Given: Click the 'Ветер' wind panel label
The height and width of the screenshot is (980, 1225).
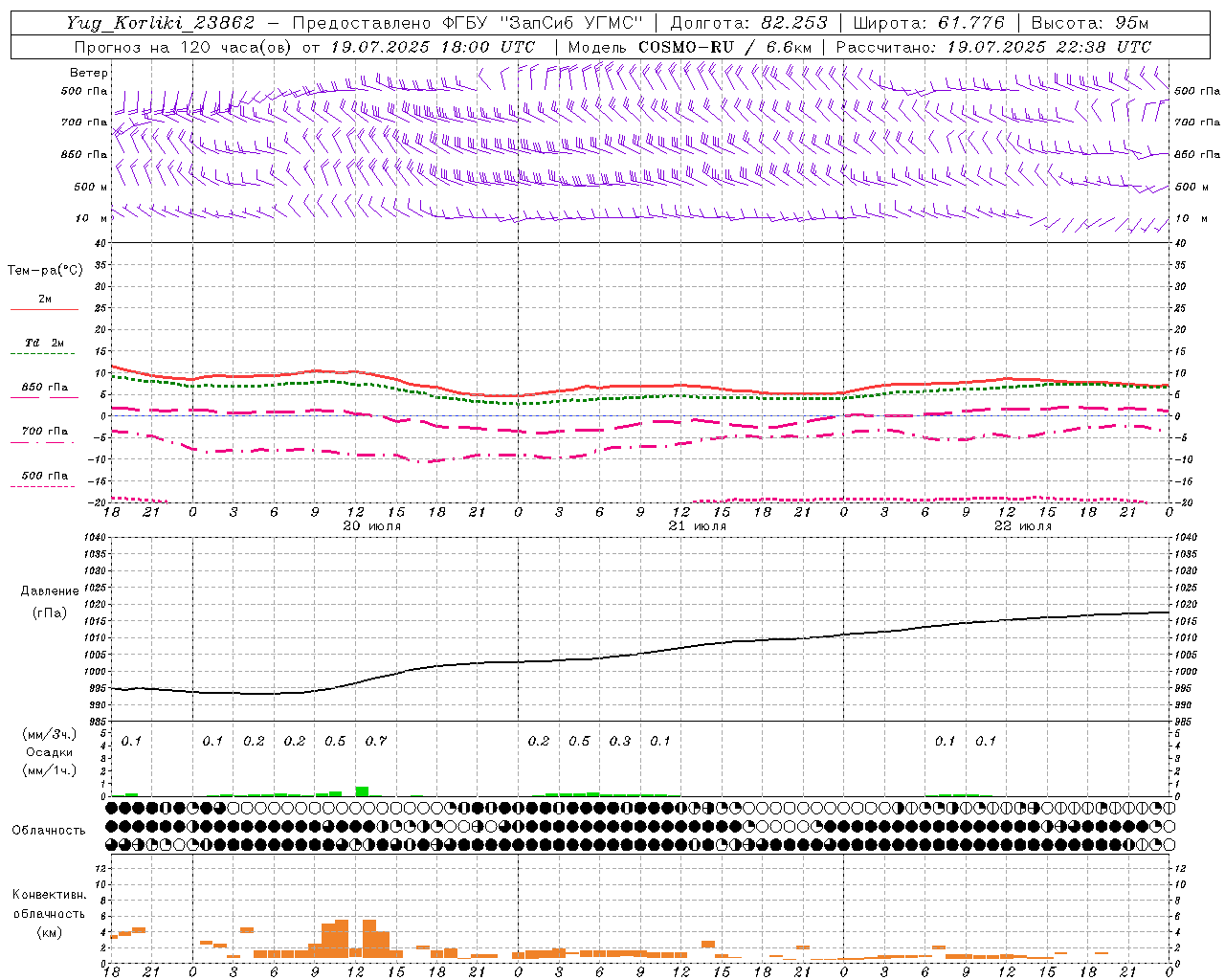Looking at the screenshot, I should coord(88,73).
